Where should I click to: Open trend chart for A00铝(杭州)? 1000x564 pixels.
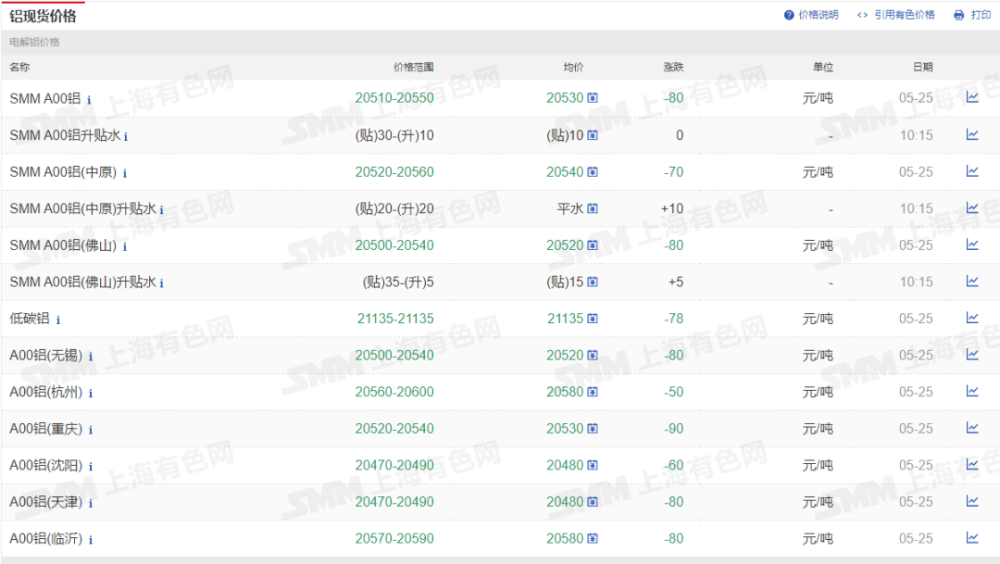click(972, 391)
